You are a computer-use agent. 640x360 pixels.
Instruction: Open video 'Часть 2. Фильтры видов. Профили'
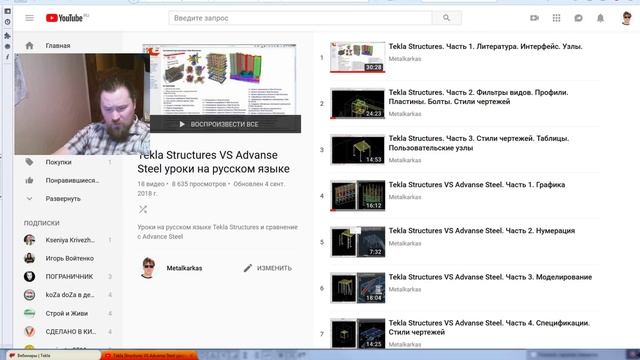tap(478, 97)
